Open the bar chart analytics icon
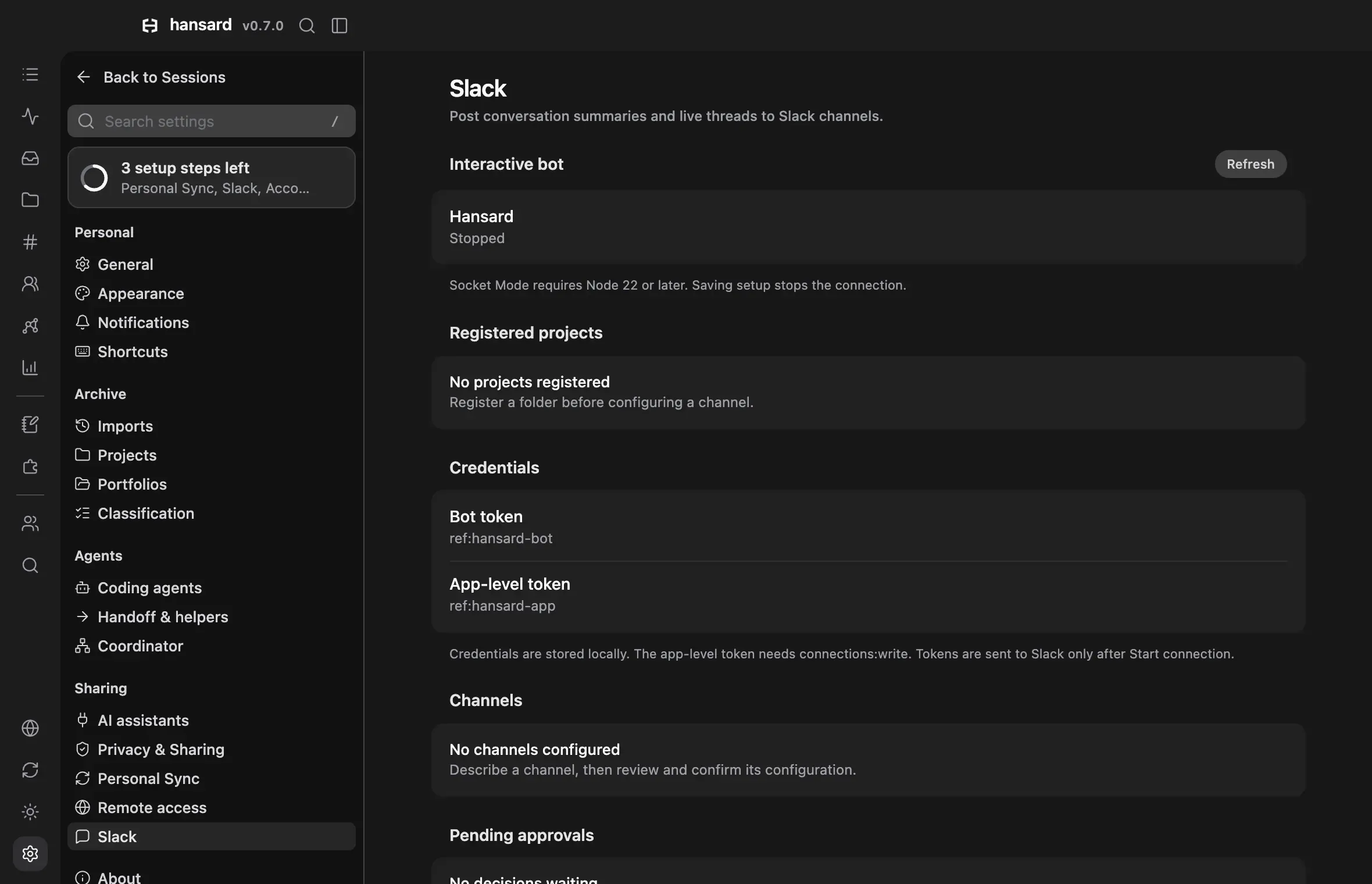1372x884 pixels. (x=30, y=368)
